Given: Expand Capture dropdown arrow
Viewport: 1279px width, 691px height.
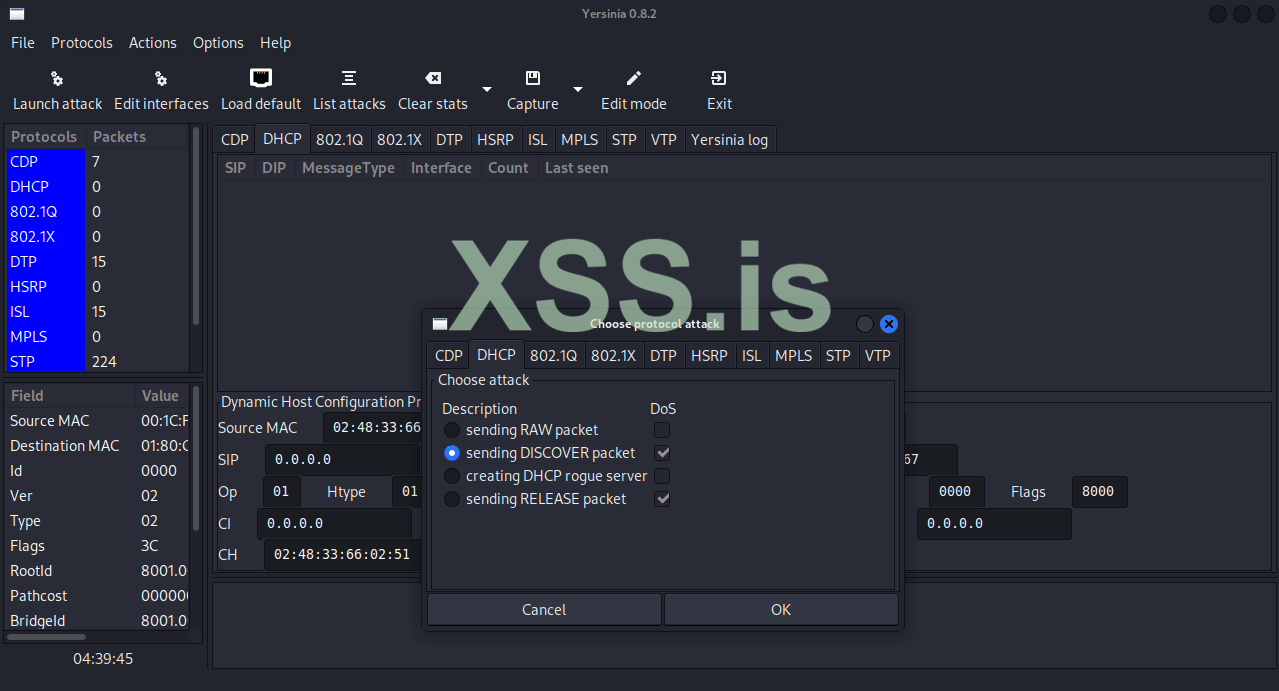Looking at the screenshot, I should click(578, 90).
